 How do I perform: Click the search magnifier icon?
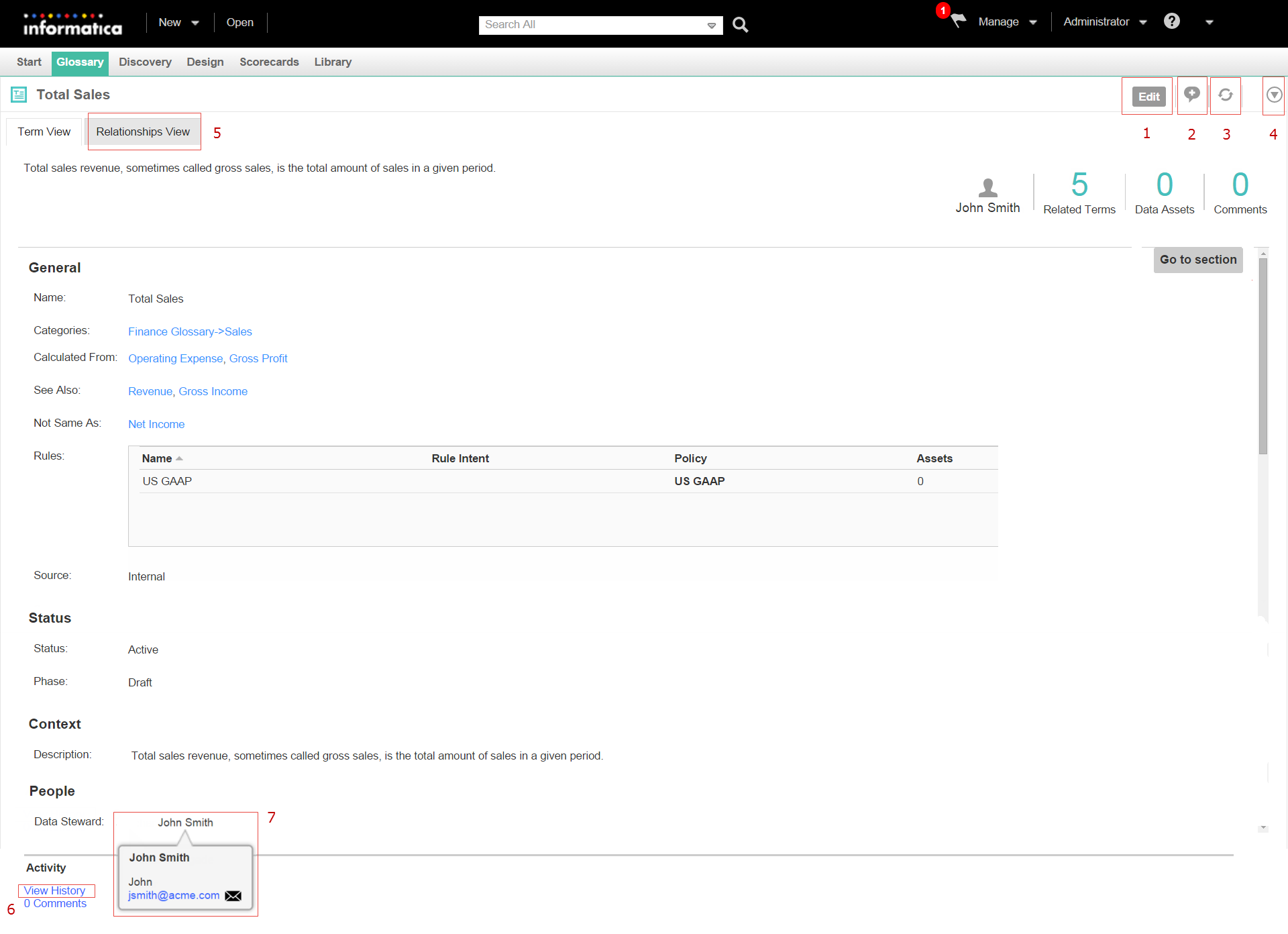tap(740, 25)
